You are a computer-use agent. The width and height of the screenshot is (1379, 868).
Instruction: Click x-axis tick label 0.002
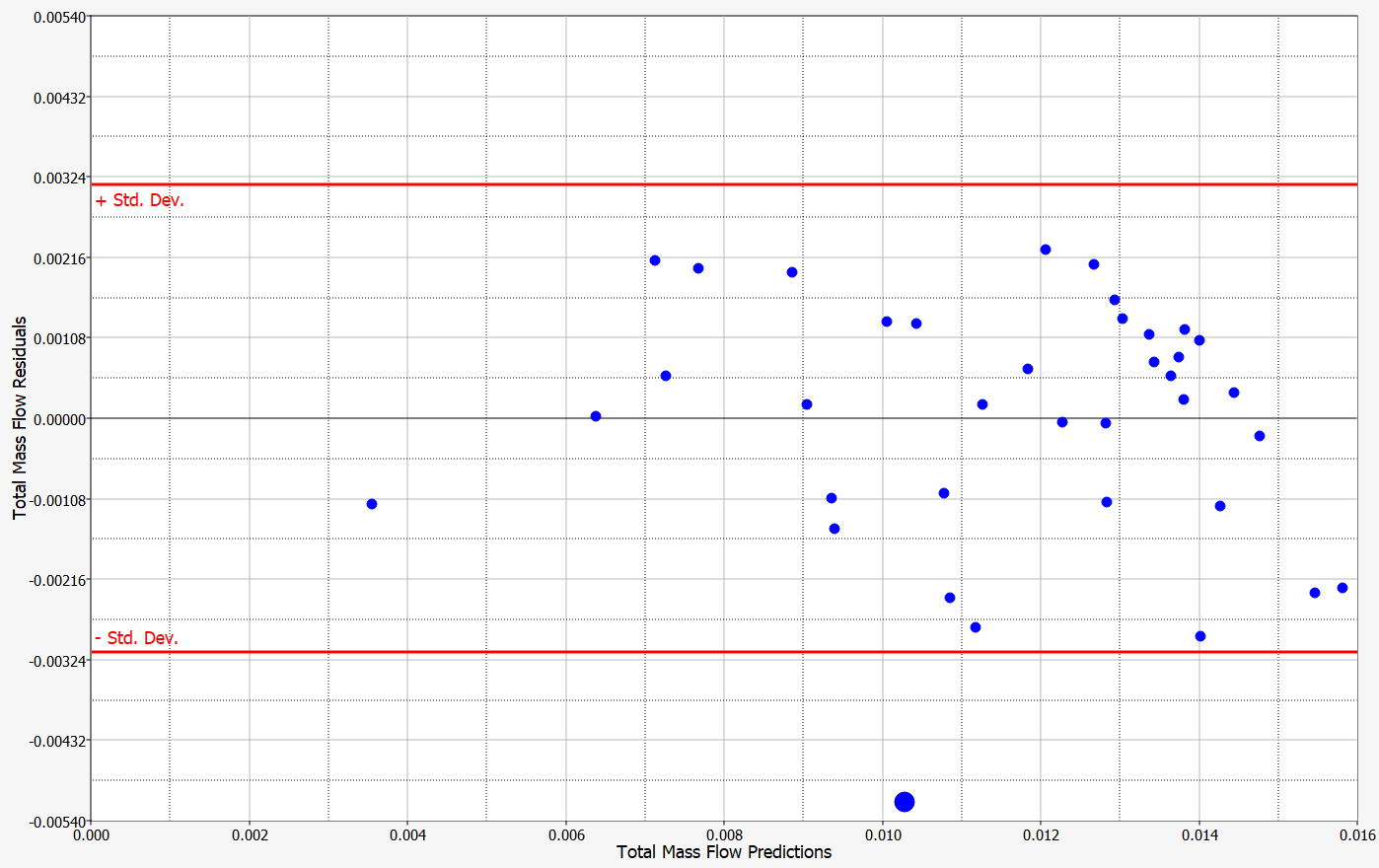(250, 835)
